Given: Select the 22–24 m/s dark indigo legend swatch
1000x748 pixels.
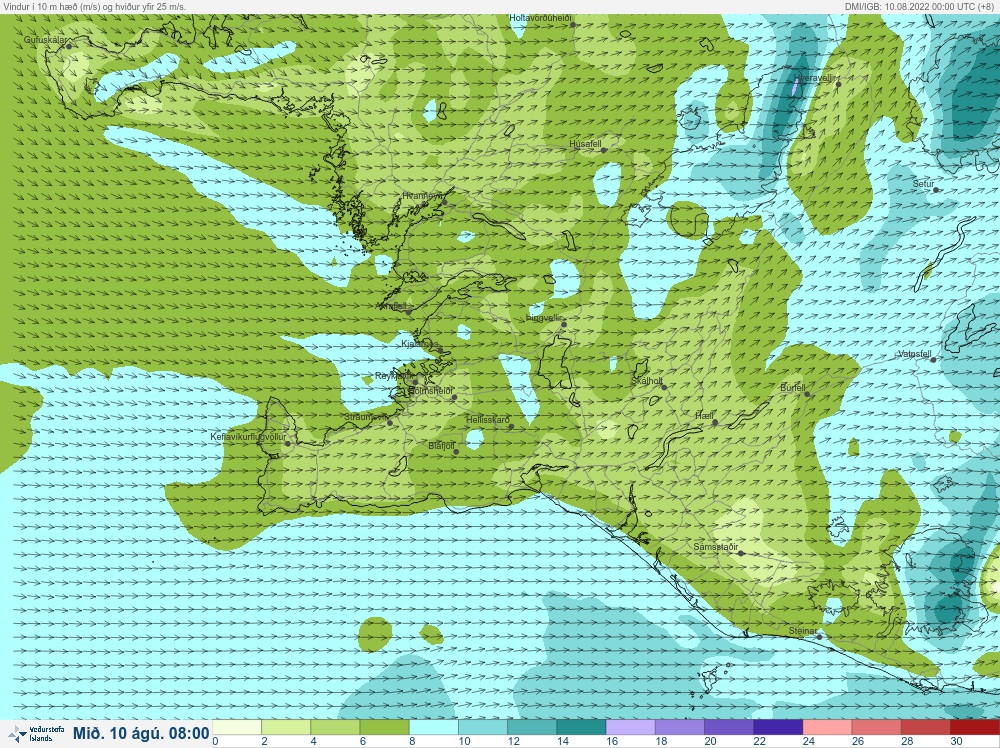Looking at the screenshot, I should pos(777,727).
